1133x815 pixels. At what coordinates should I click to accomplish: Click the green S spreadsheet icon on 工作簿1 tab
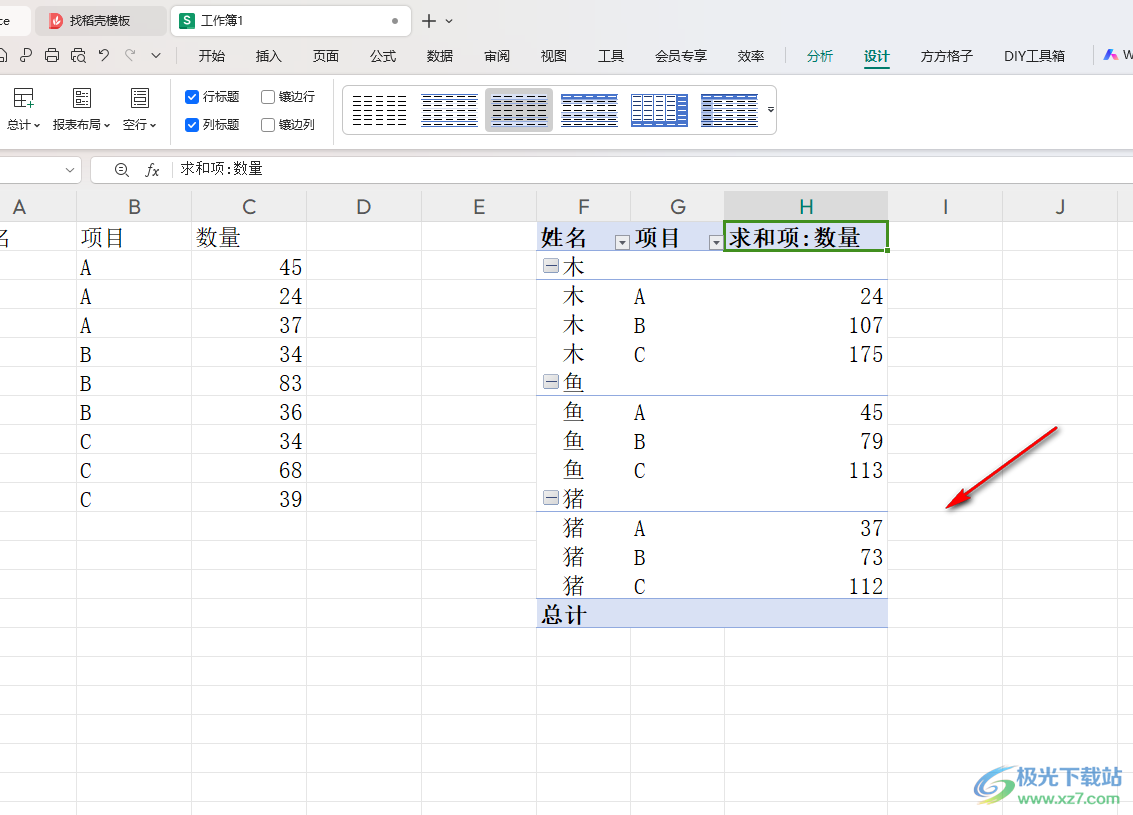click(x=186, y=21)
